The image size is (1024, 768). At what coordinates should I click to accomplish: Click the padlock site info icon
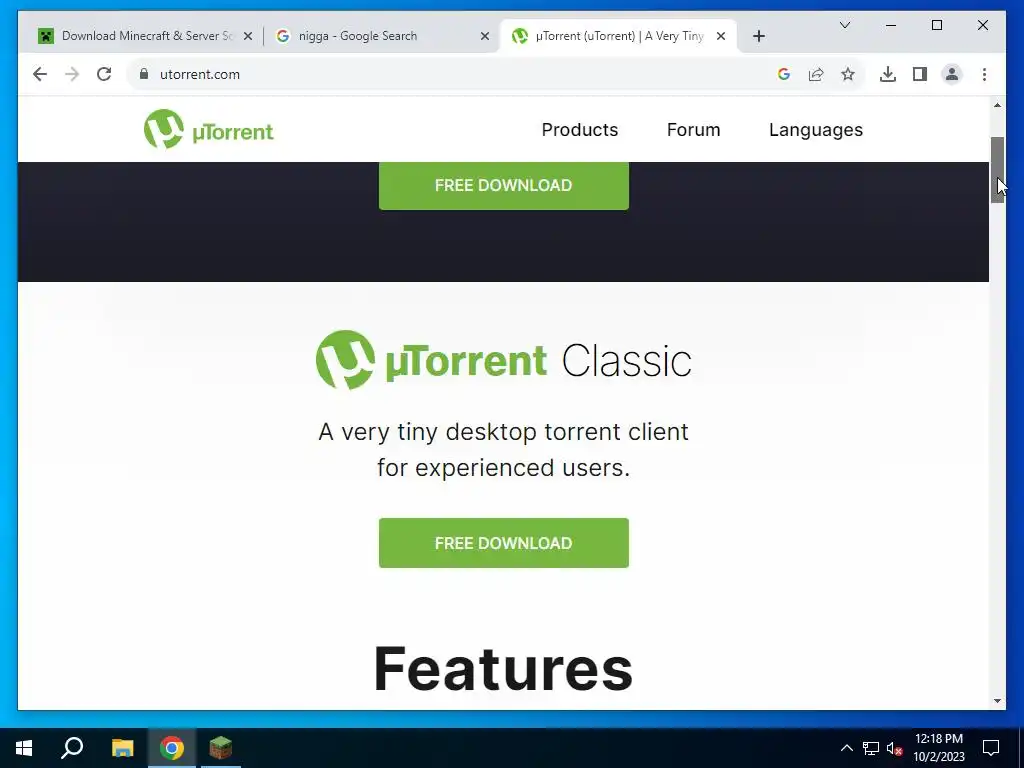(x=144, y=74)
